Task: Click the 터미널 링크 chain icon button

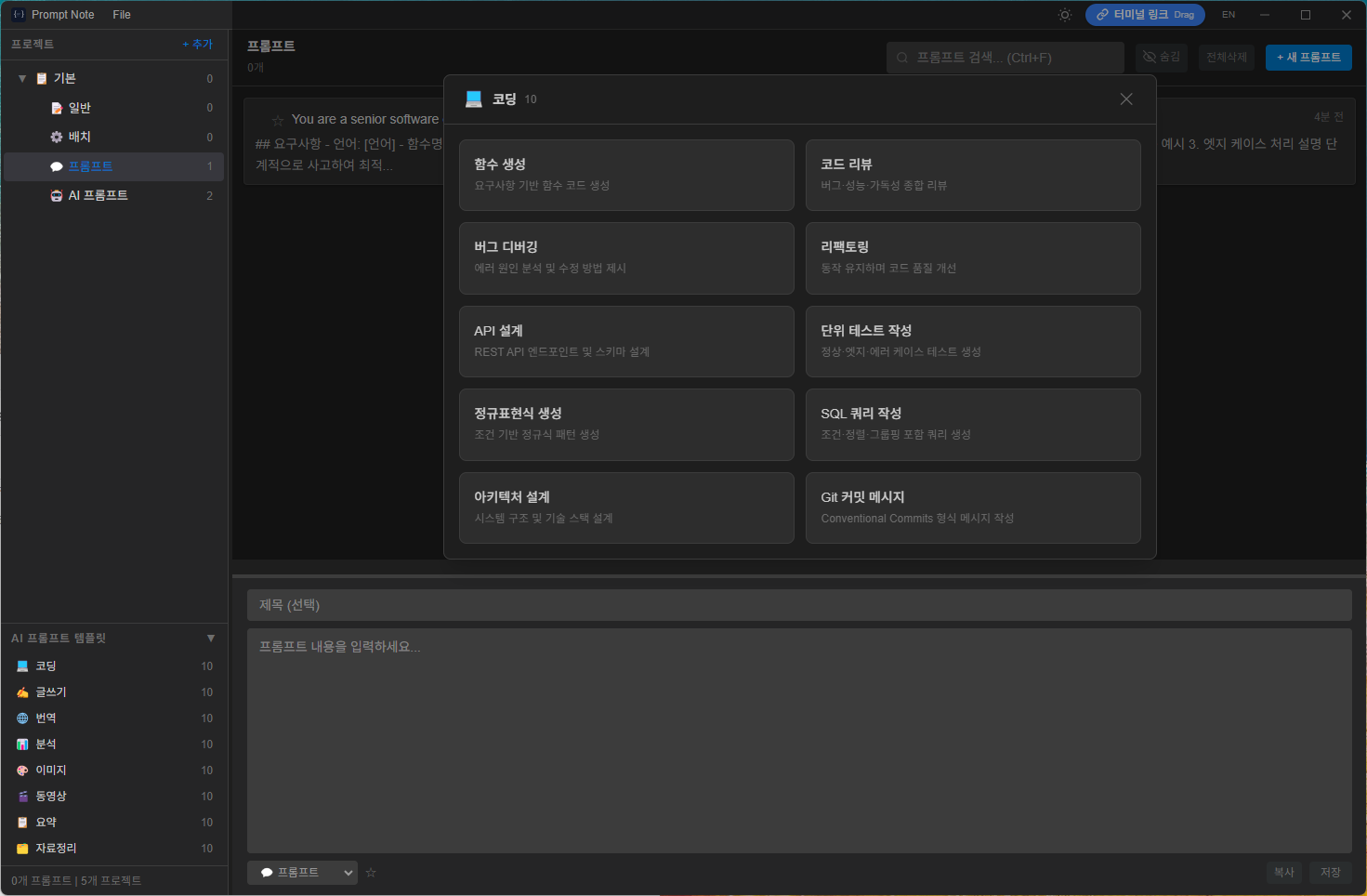Action: point(1103,14)
